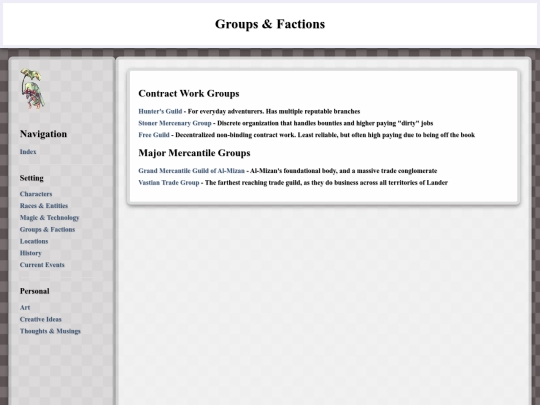Click the Personal section heading
The height and width of the screenshot is (405, 540).
[34, 291]
